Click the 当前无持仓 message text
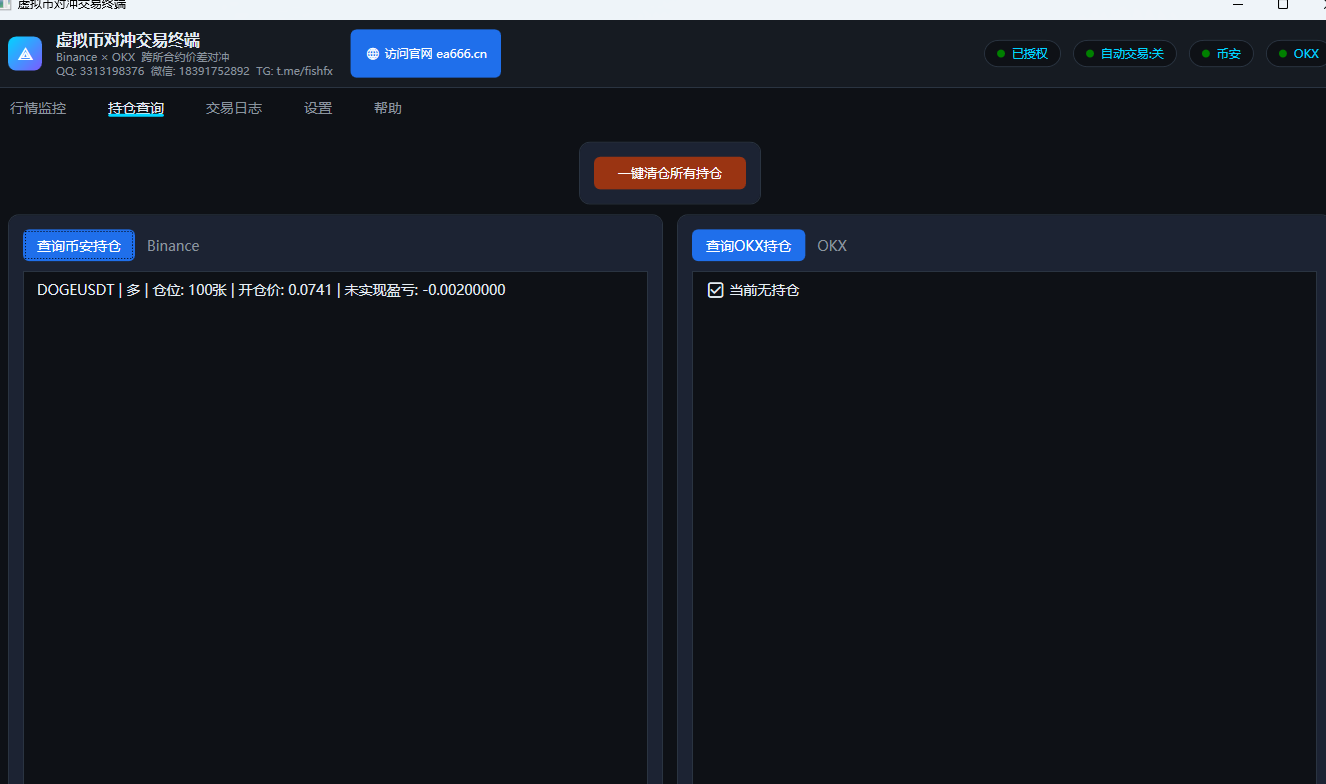The height and width of the screenshot is (784, 1326). (x=764, y=290)
